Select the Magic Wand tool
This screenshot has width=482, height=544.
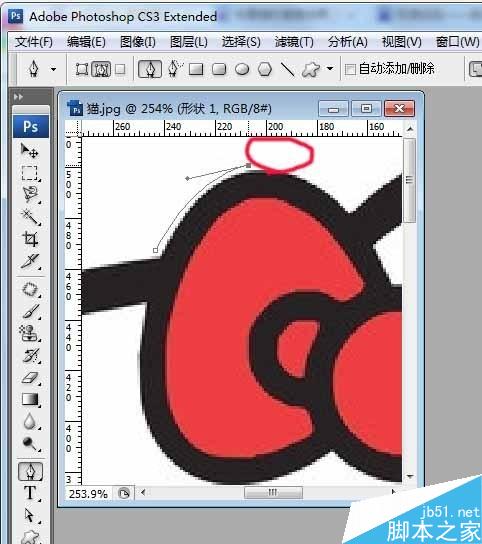pyautogui.click(x=30, y=217)
